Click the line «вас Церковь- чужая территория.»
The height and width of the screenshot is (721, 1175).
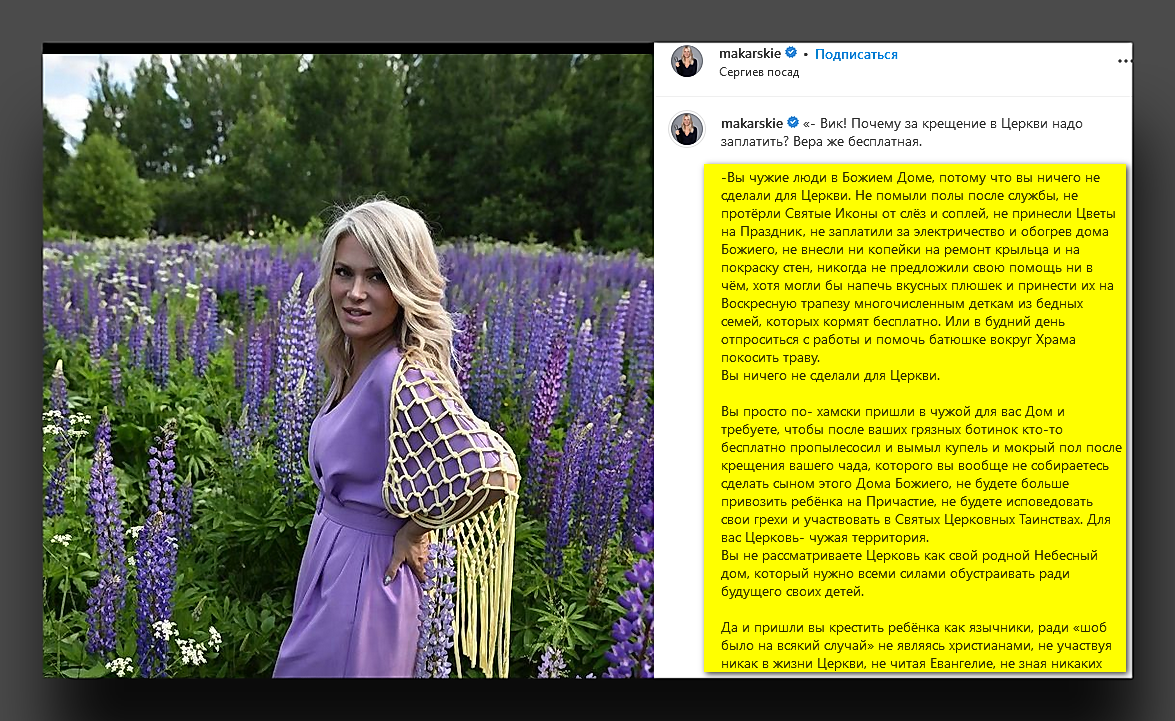[824, 537]
